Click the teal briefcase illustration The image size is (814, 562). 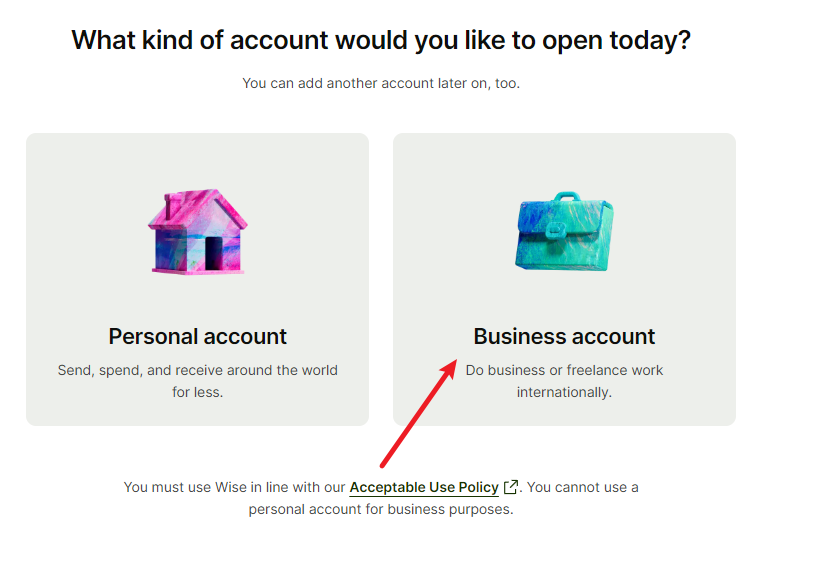(564, 232)
